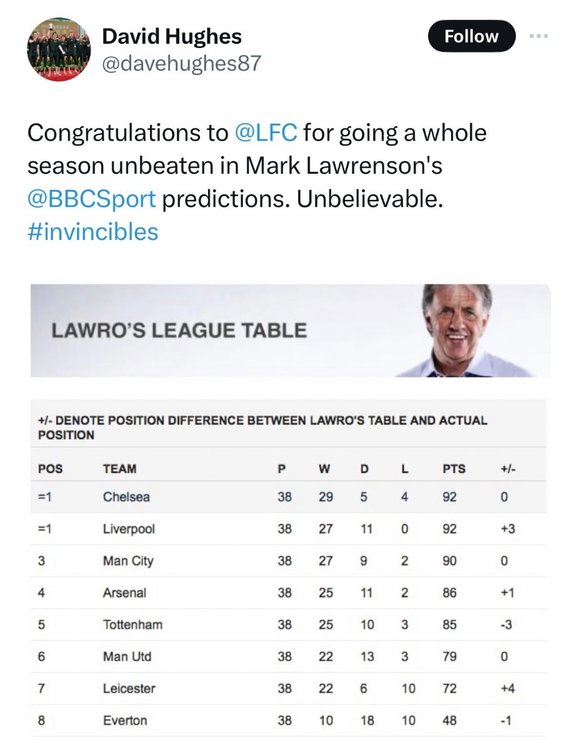Viewport: 578px width, 750px height.
Task: Click Mark Lawrenson's face in the banner
Action: [457, 319]
